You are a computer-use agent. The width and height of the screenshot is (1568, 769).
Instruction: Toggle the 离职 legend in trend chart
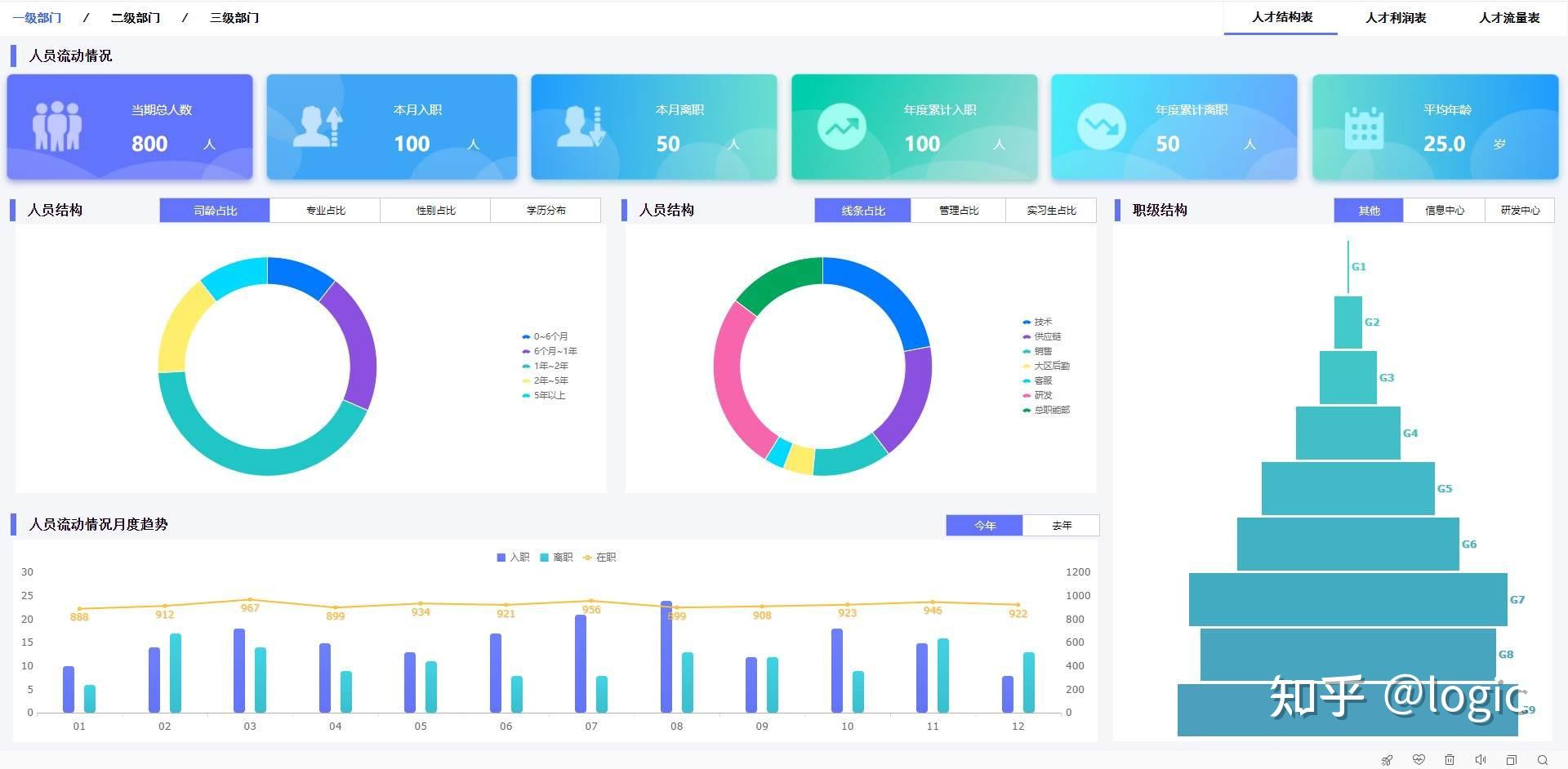[x=556, y=558]
